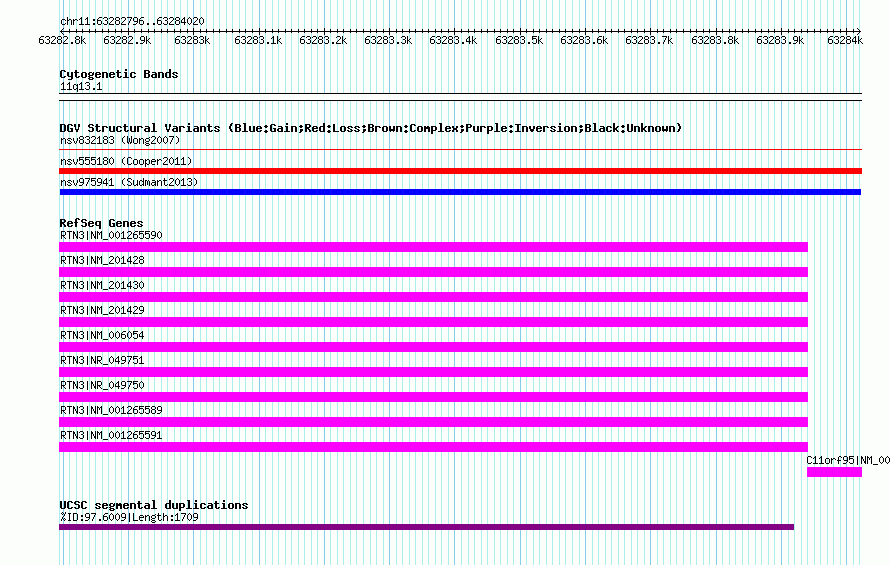This screenshot has width=890, height=565.
Task: Select the 63283.6k ruler tick label
Action: point(584,40)
